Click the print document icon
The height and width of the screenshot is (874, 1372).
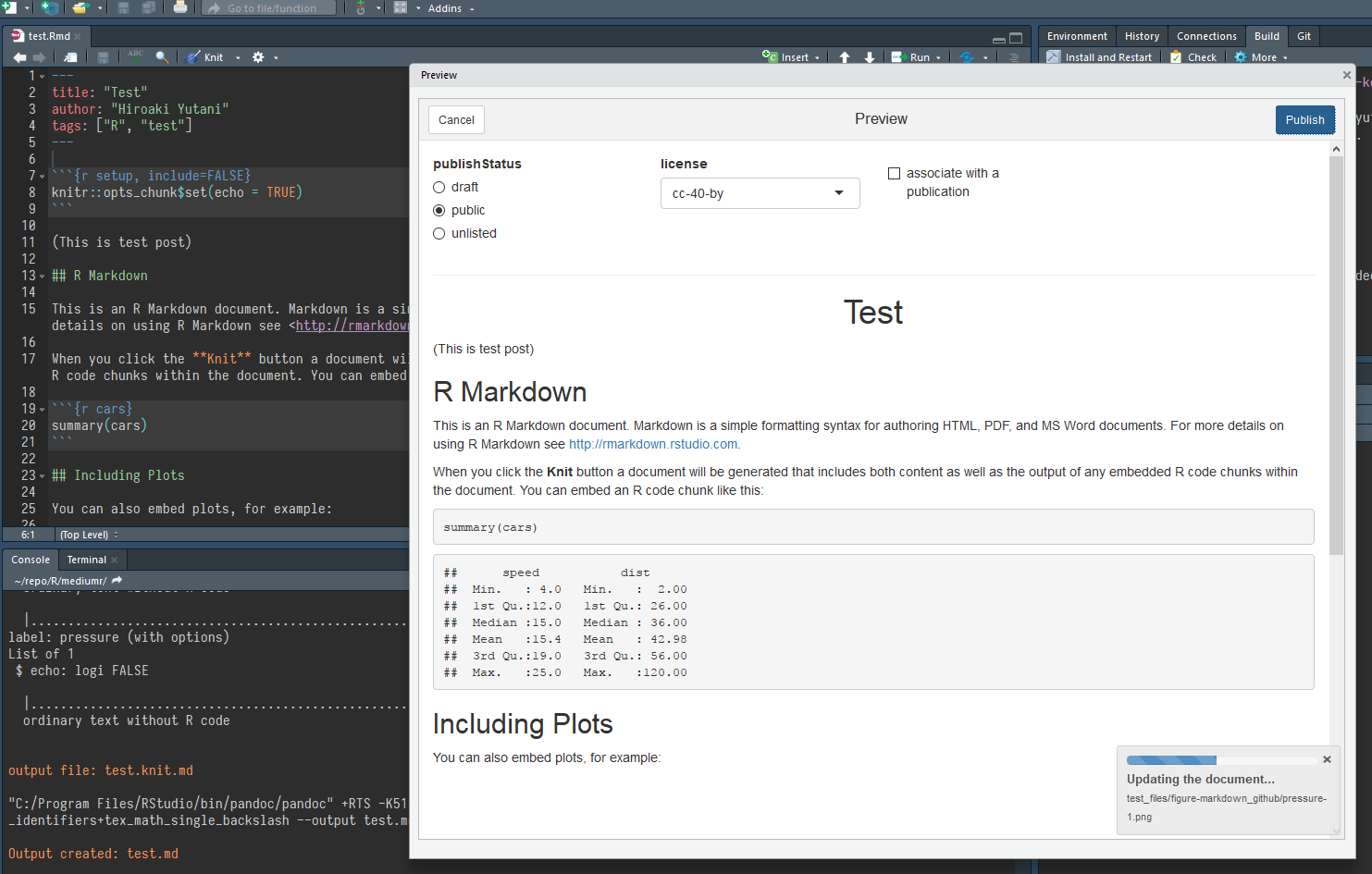click(180, 8)
